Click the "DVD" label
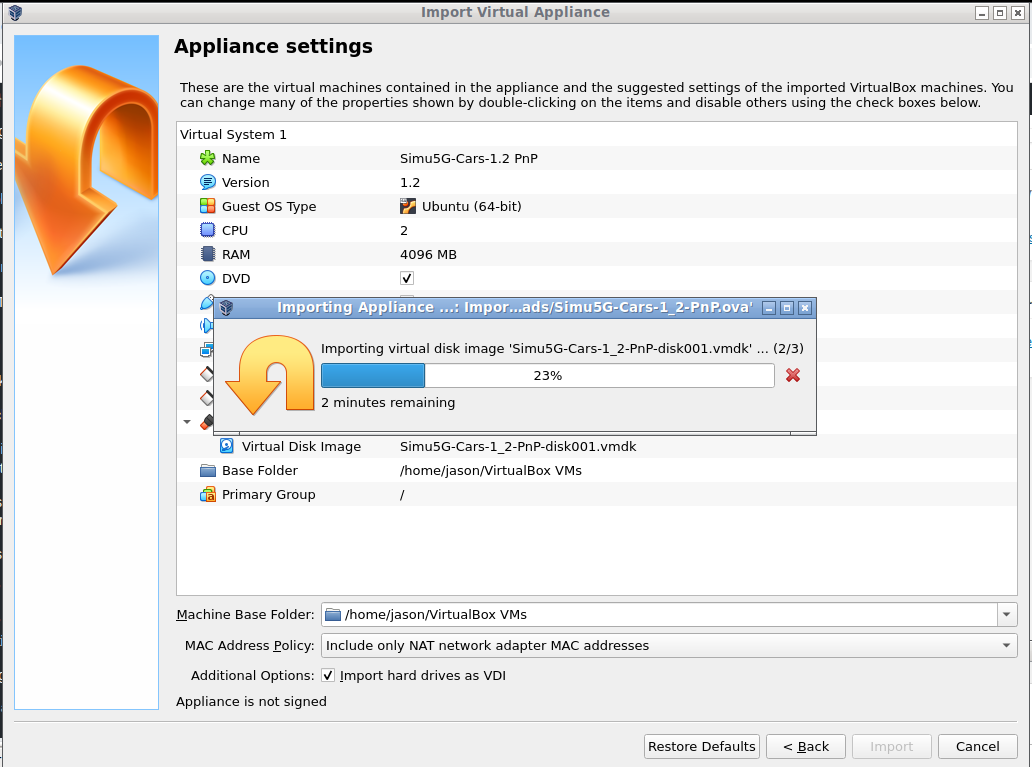 point(236,278)
